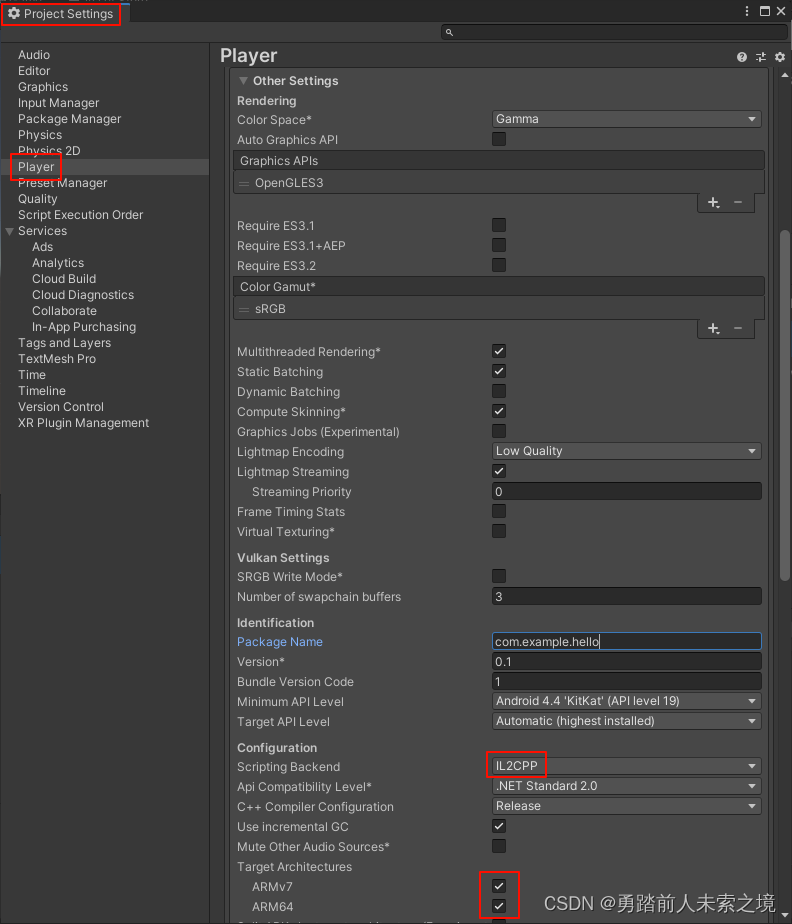Open the Color Space dropdown

626,118
